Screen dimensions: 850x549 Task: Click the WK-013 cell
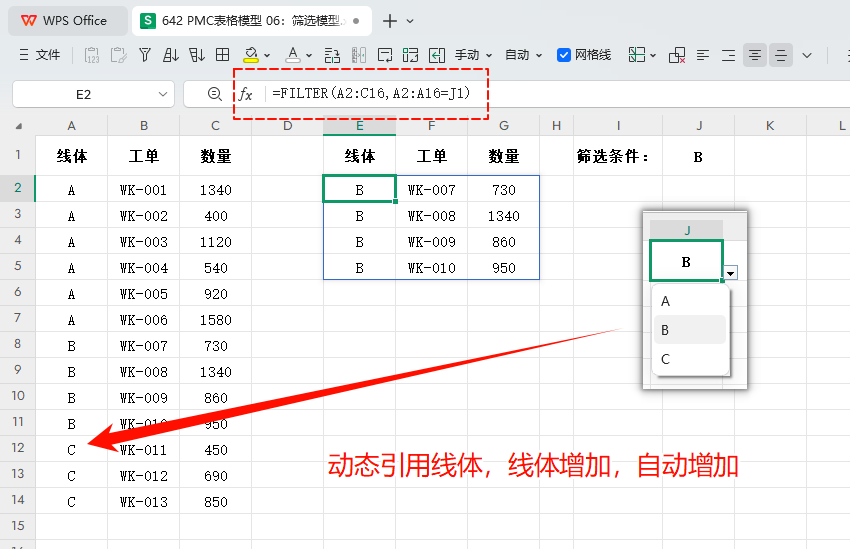coord(144,502)
